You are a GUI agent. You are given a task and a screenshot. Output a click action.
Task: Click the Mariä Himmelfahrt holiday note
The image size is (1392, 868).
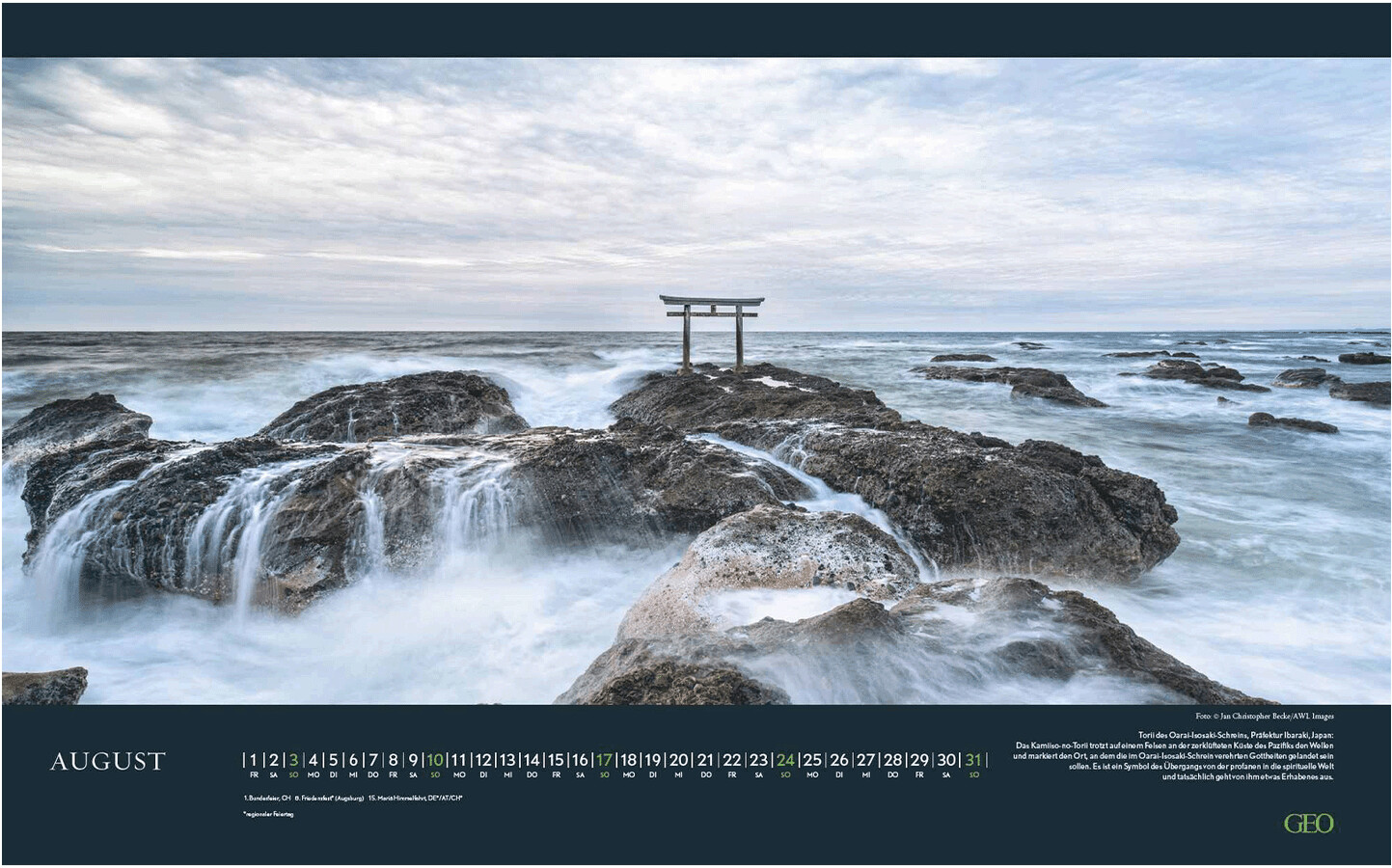pyautogui.click(x=416, y=798)
